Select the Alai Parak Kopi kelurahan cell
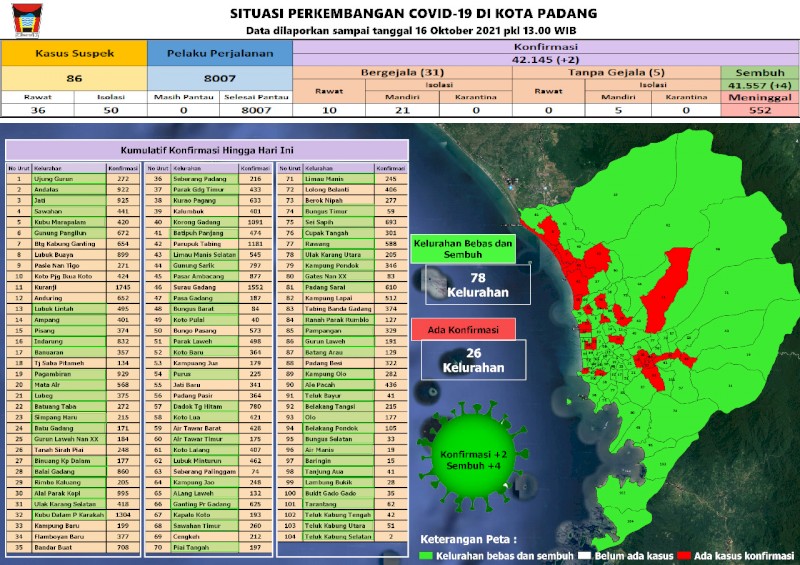800x565 pixels. pyautogui.click(x=69, y=493)
